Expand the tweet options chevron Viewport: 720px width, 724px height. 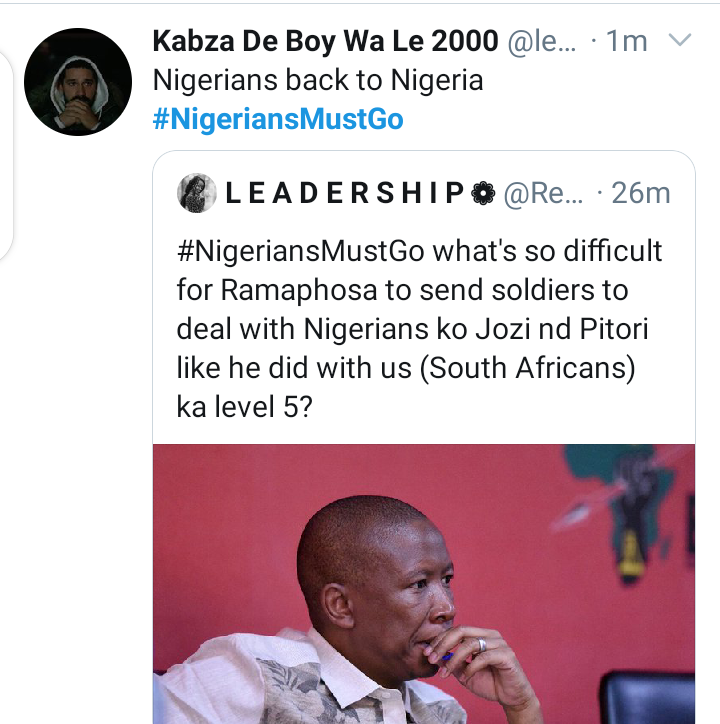tap(679, 41)
